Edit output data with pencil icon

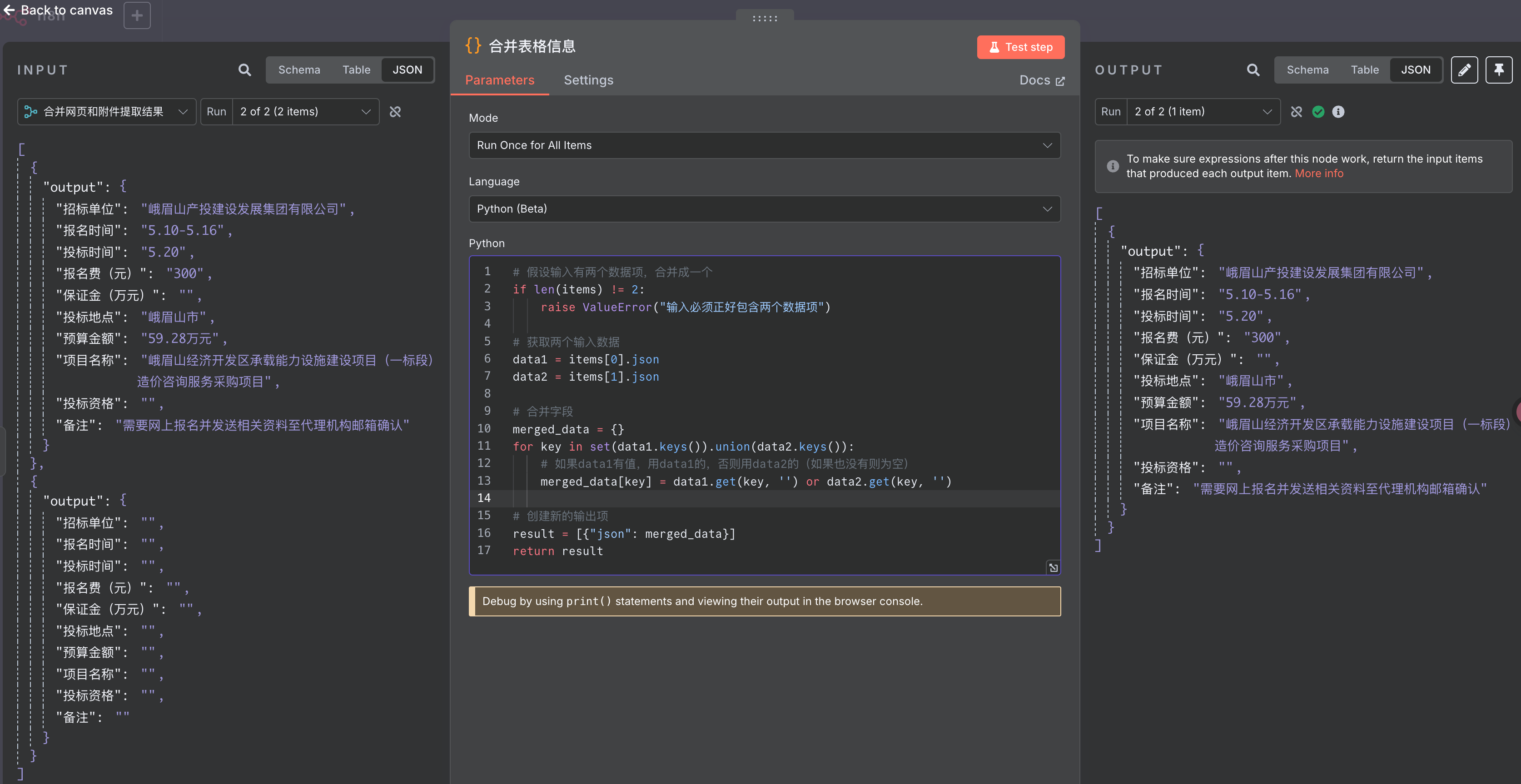point(1464,70)
